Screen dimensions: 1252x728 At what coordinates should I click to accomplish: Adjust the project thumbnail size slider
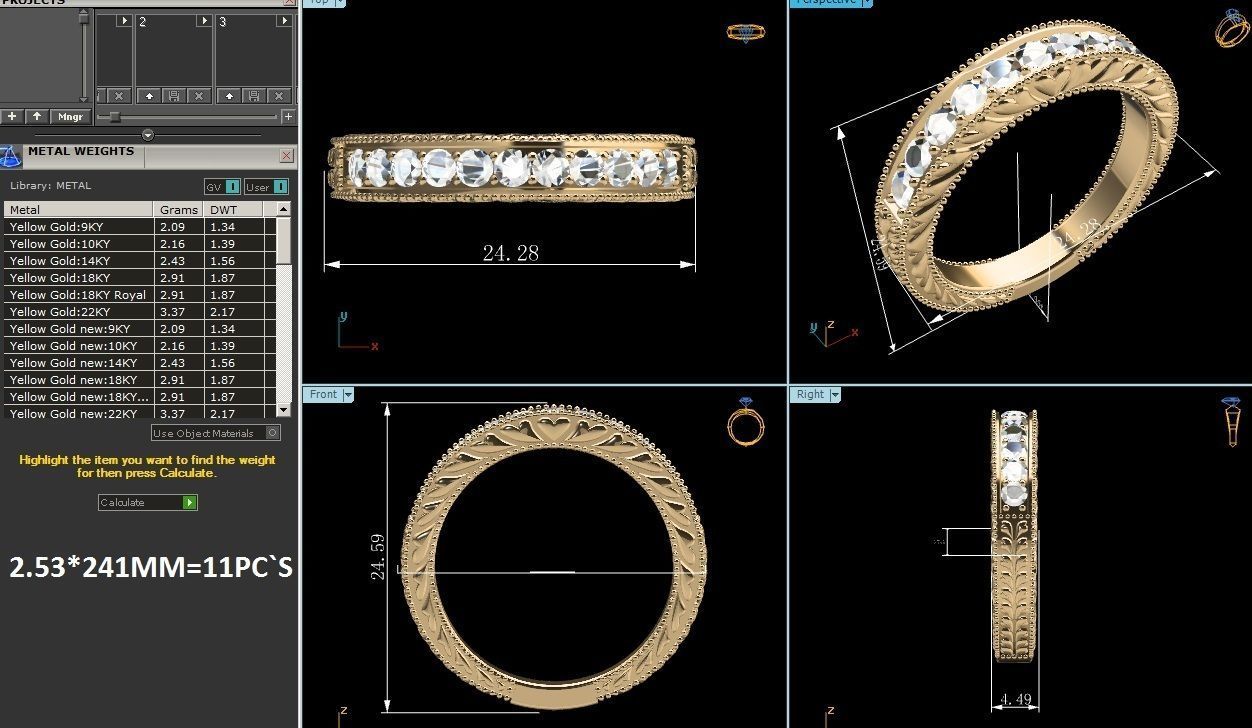(115, 117)
